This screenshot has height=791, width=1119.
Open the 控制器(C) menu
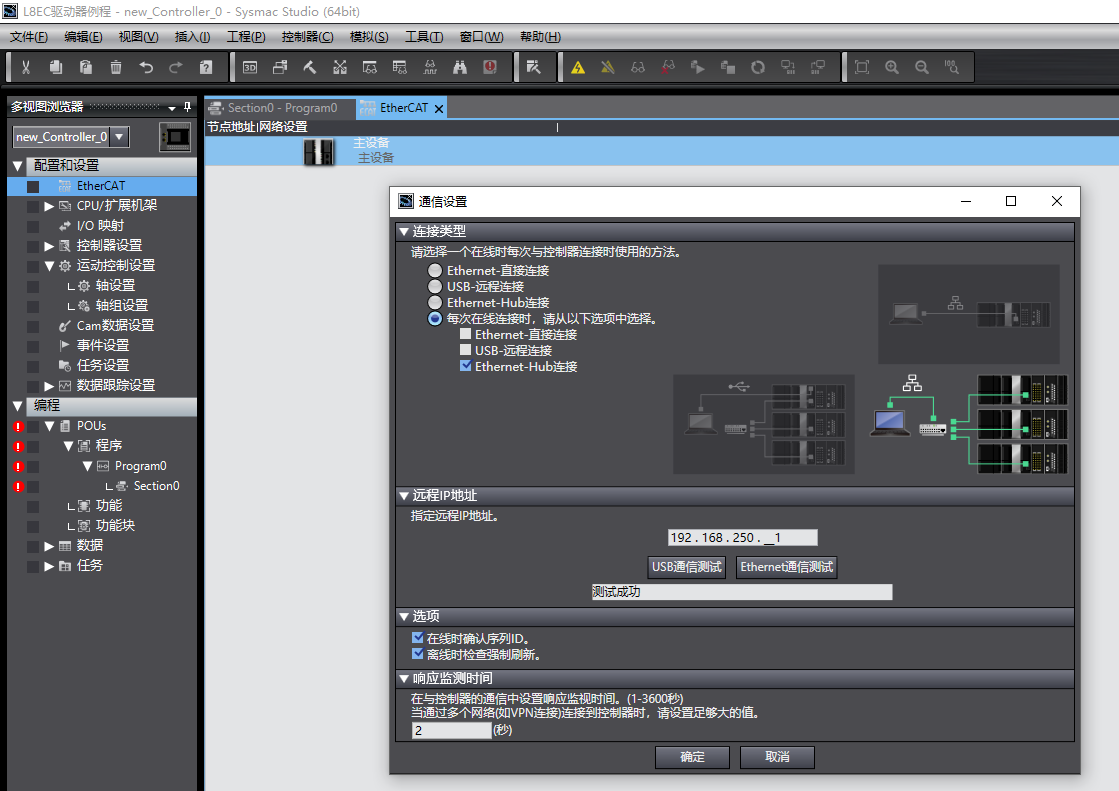point(307,37)
